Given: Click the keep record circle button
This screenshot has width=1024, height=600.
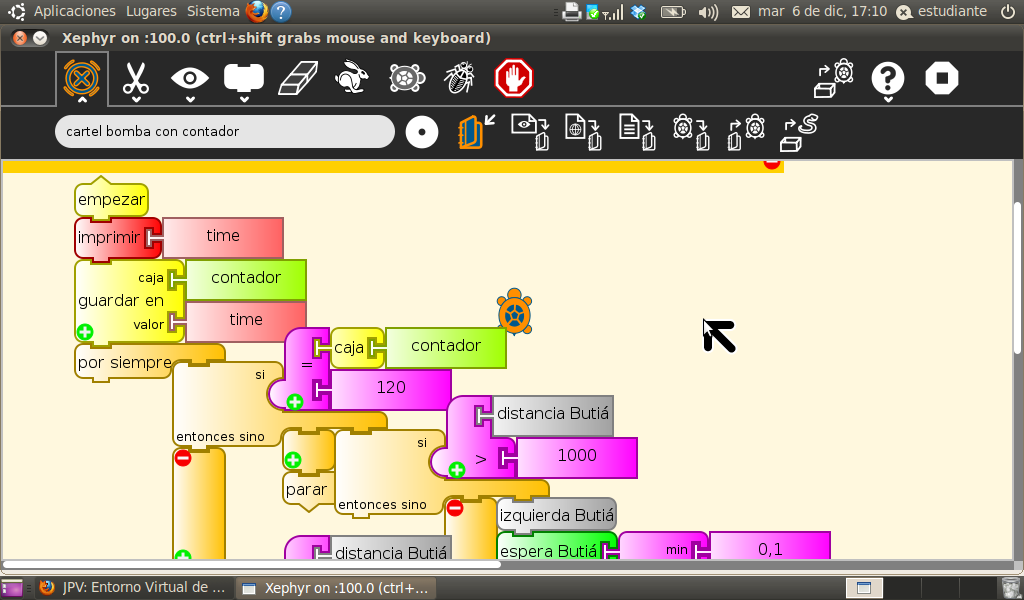Looking at the screenshot, I should tap(422, 132).
